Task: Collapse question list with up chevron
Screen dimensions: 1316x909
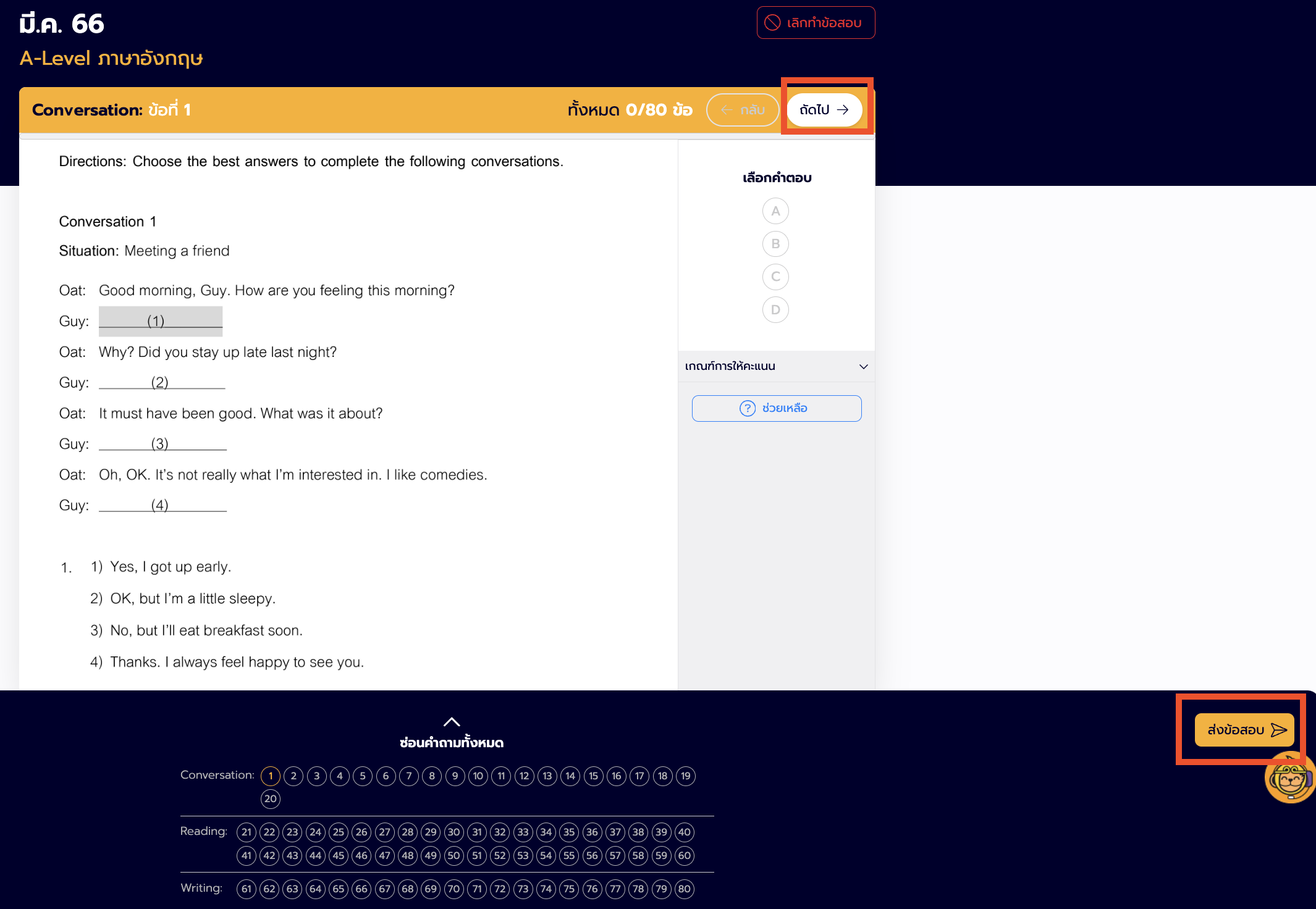Action: (x=452, y=721)
